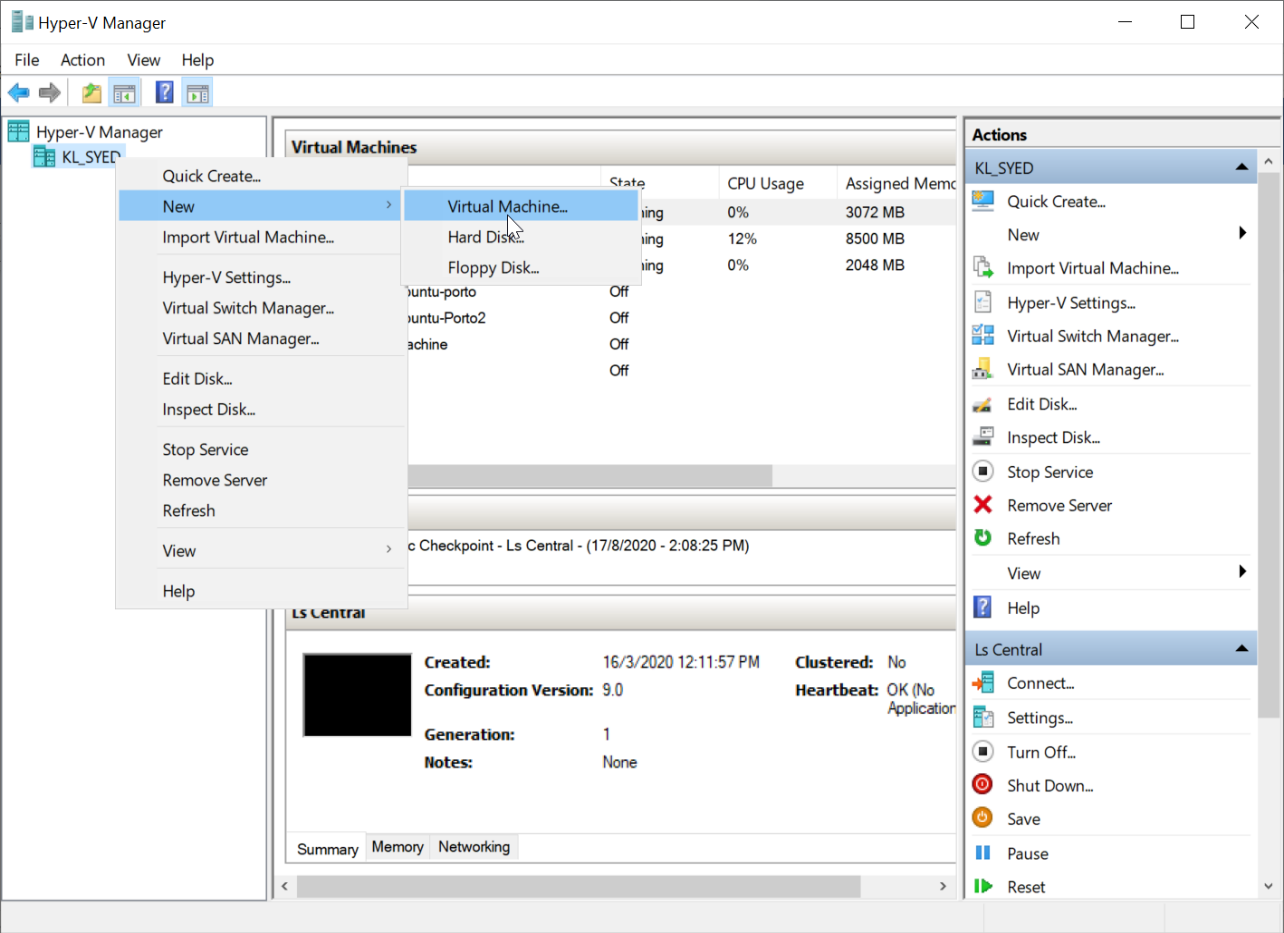Click the orange Shut Down icon
This screenshot has width=1284, height=933.
(x=983, y=785)
